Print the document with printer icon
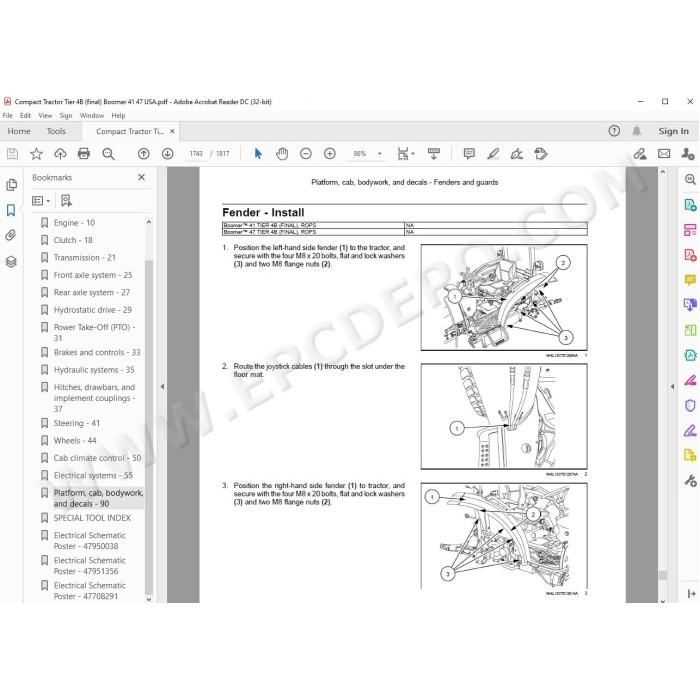The width and height of the screenshot is (700, 700). (x=84, y=154)
